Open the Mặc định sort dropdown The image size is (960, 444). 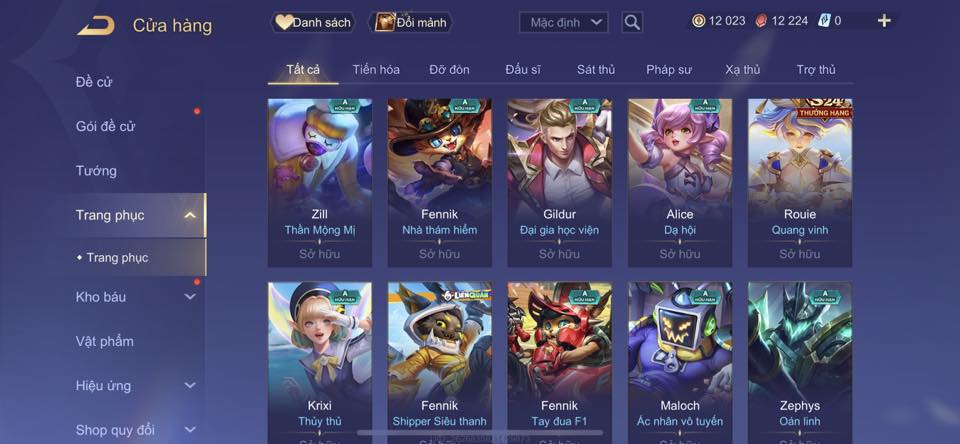tap(563, 23)
